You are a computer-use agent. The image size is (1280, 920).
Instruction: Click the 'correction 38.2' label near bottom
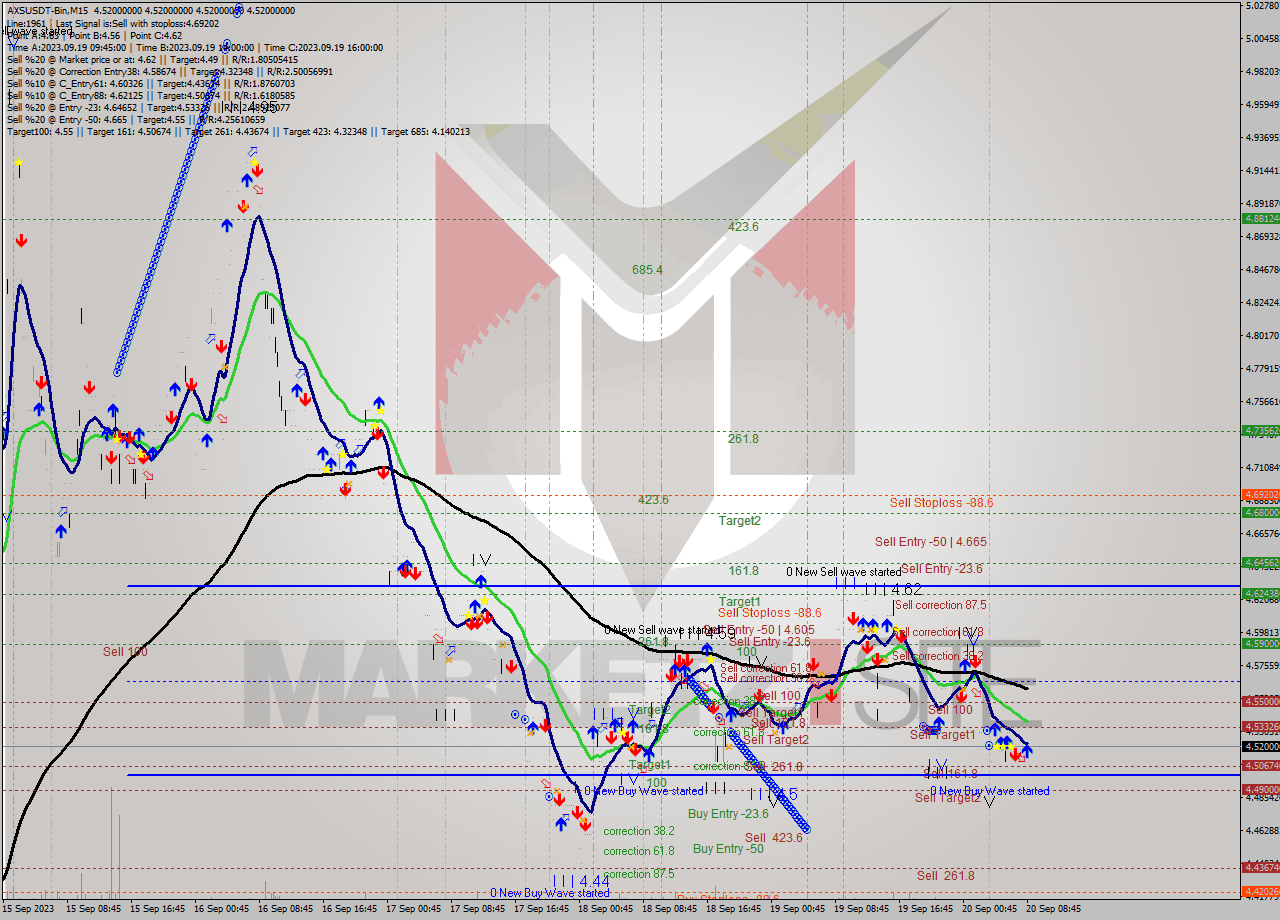(639, 831)
